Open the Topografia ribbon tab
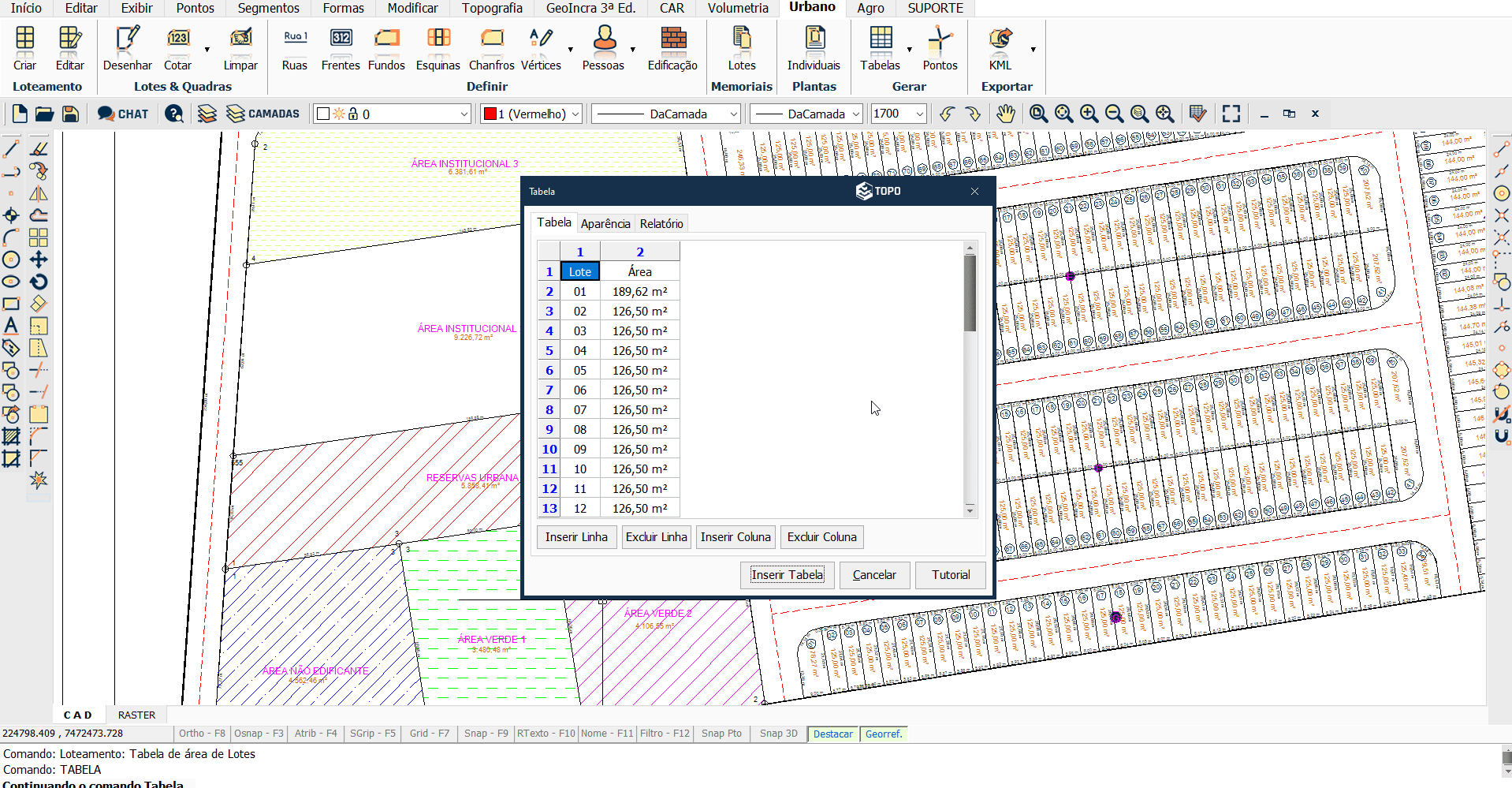 click(x=492, y=8)
